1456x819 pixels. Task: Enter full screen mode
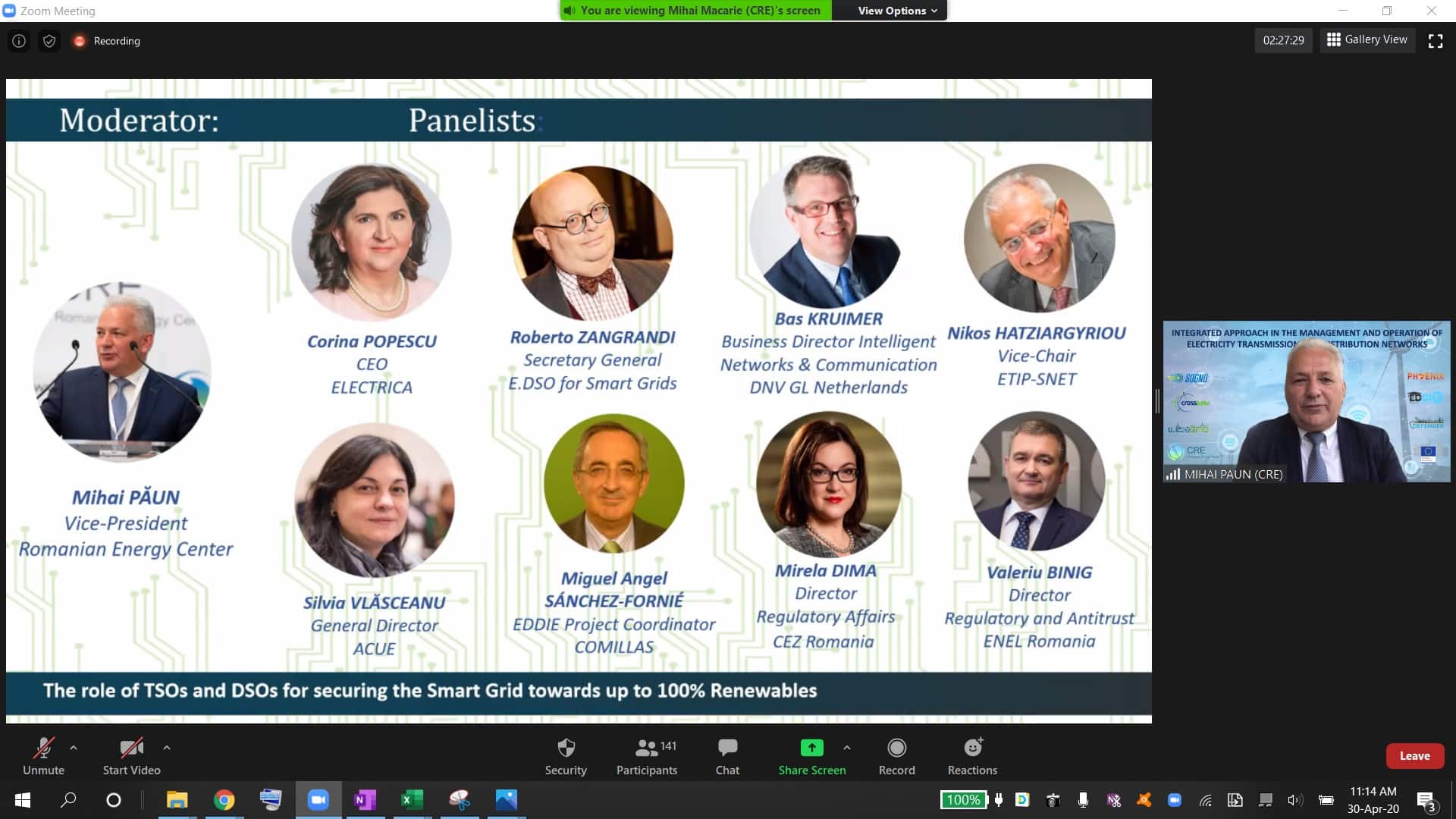1436,41
